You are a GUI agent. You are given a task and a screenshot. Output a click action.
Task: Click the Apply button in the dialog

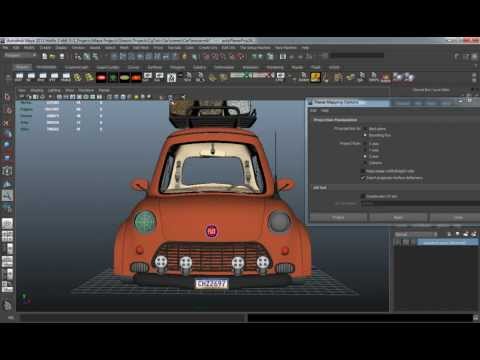click(x=398, y=217)
